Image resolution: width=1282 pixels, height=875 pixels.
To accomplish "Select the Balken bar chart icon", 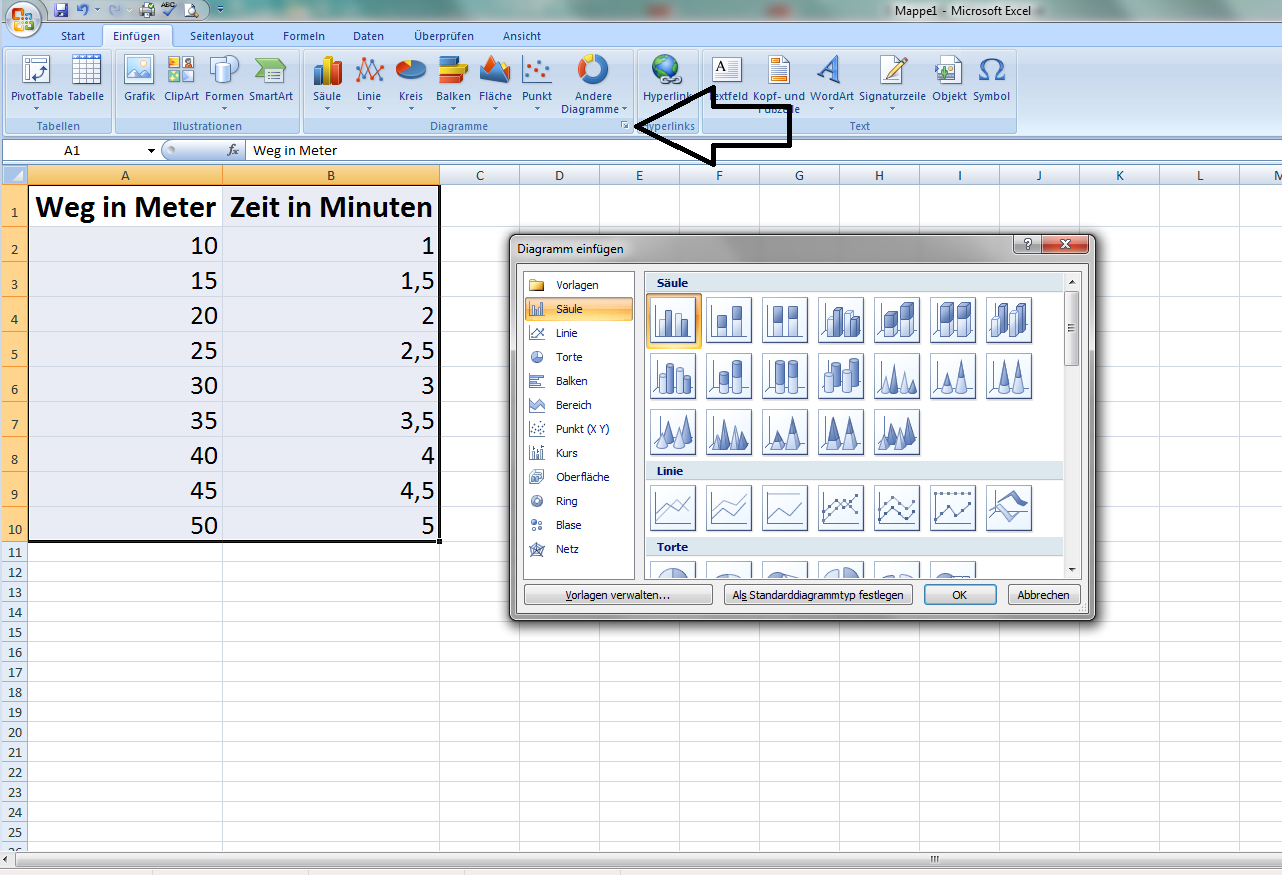I will point(453,80).
